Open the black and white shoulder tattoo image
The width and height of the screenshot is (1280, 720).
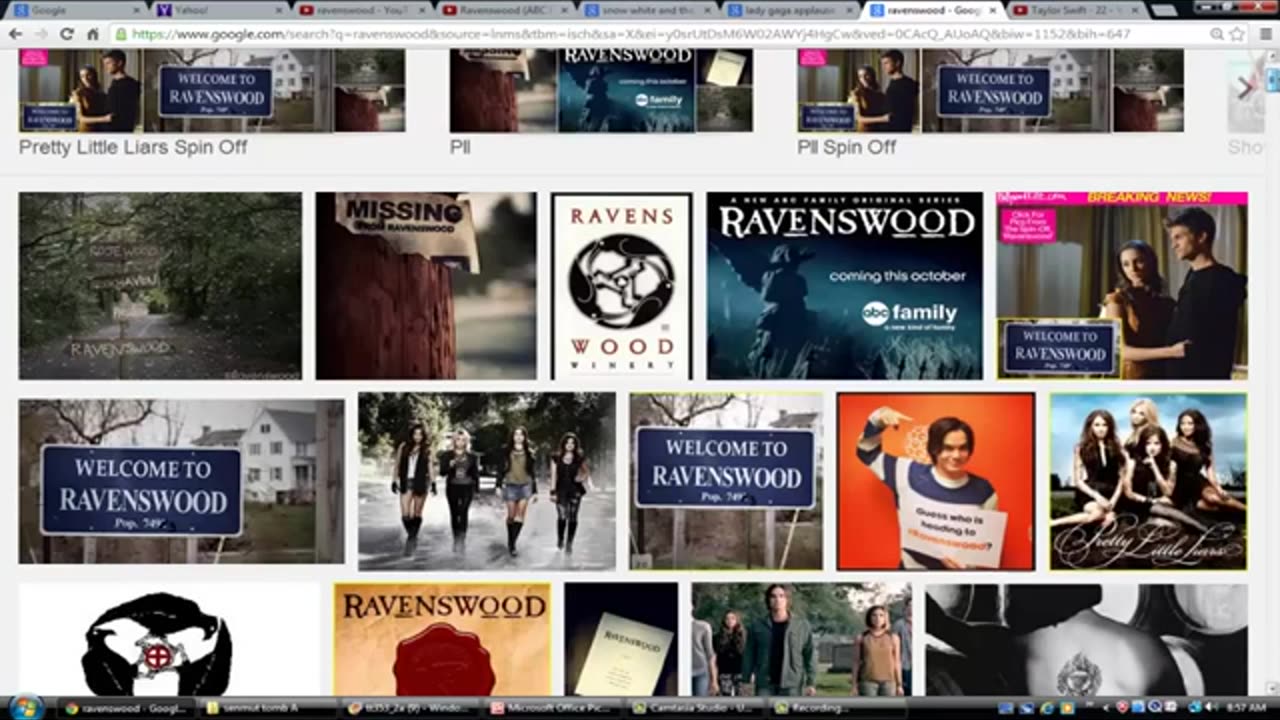coord(1086,640)
